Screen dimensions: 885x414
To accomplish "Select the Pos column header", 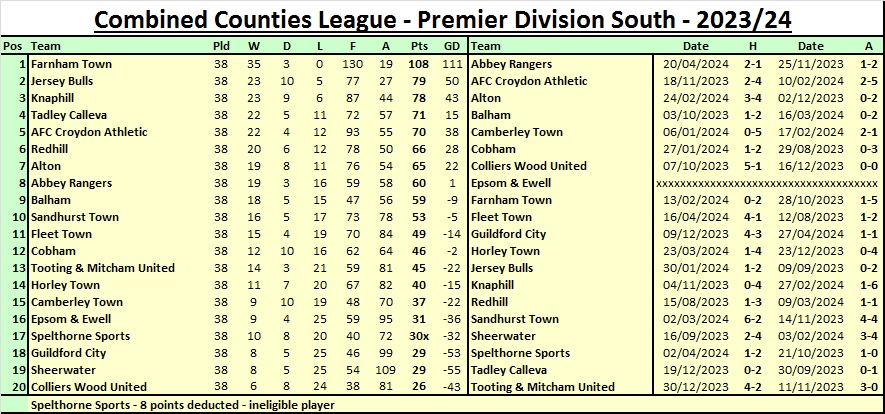I will click(13, 46).
